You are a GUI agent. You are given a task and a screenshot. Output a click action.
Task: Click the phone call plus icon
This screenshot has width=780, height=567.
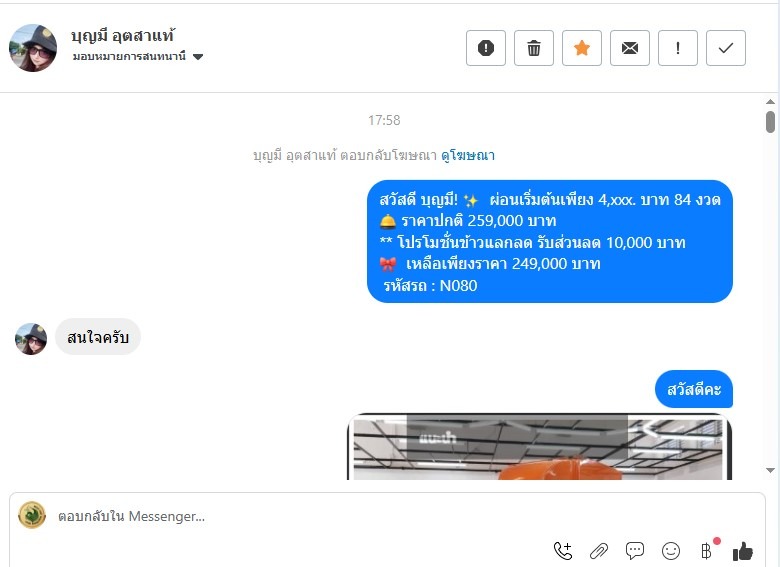pyautogui.click(x=563, y=551)
